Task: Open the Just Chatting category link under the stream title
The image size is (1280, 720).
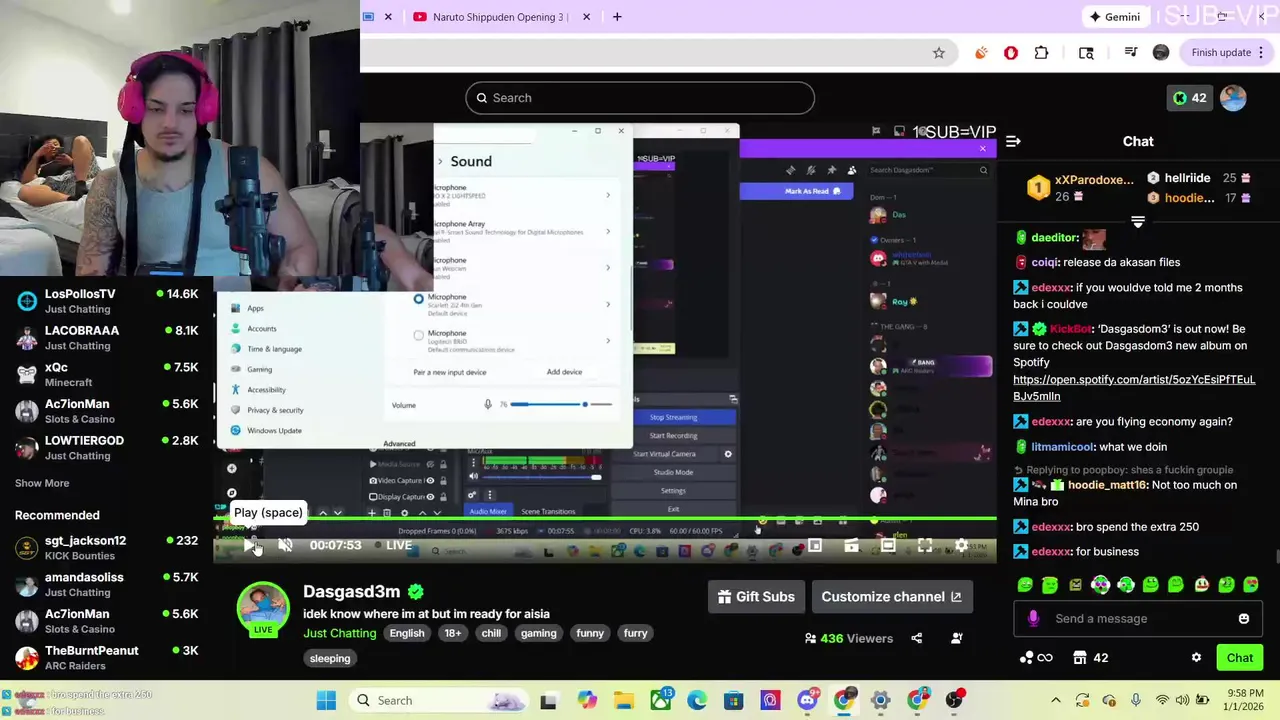Action: point(340,633)
